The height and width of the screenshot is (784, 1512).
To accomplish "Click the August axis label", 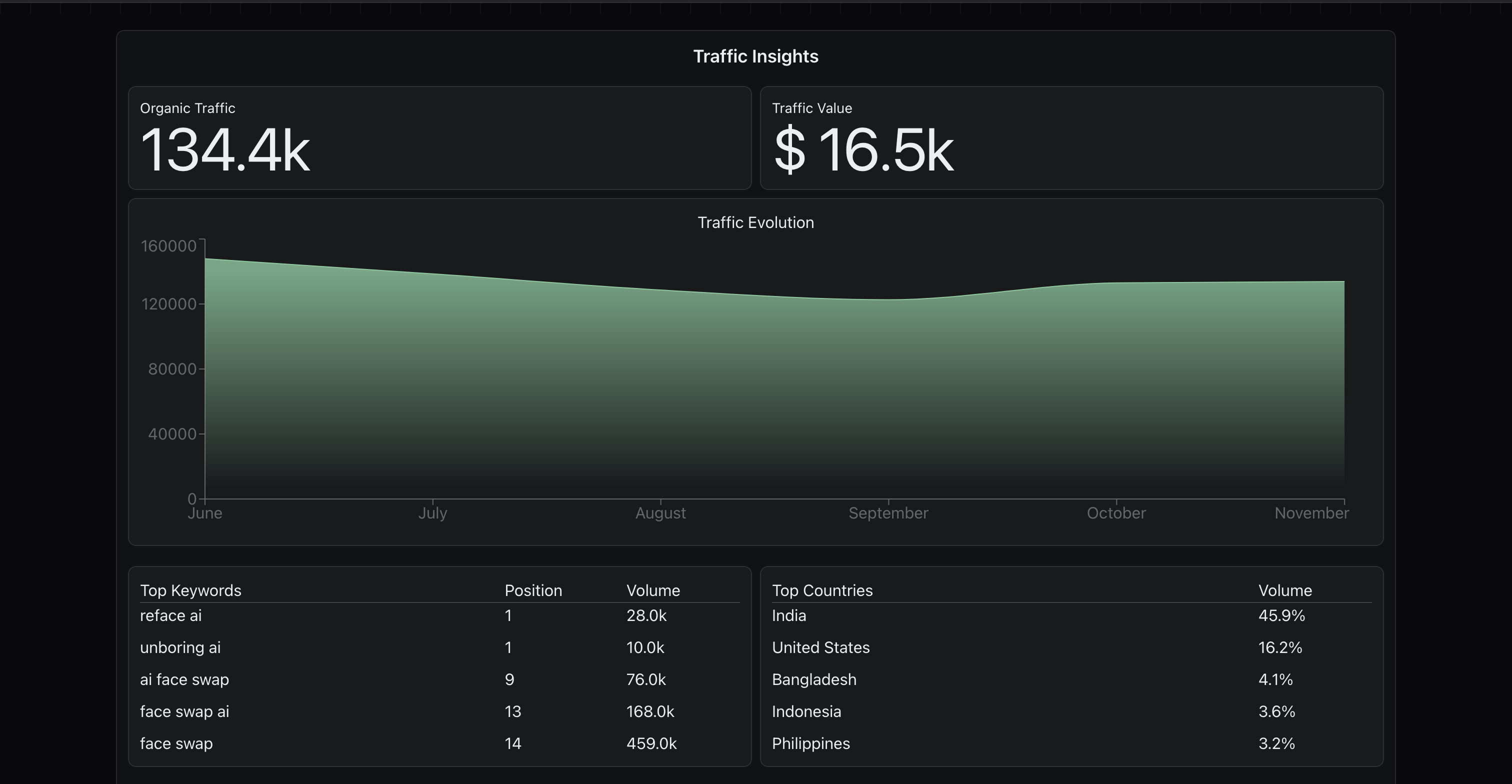I will 660,513.
